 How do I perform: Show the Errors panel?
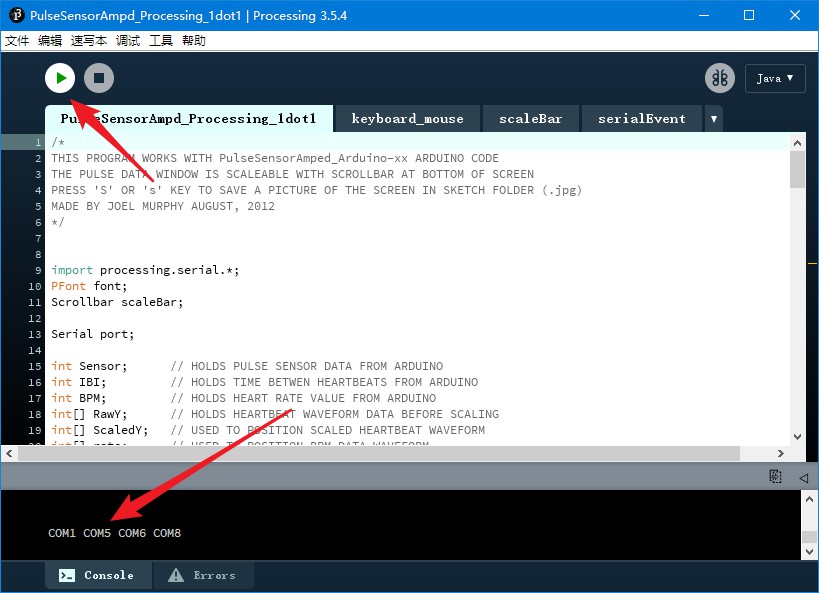coord(202,575)
